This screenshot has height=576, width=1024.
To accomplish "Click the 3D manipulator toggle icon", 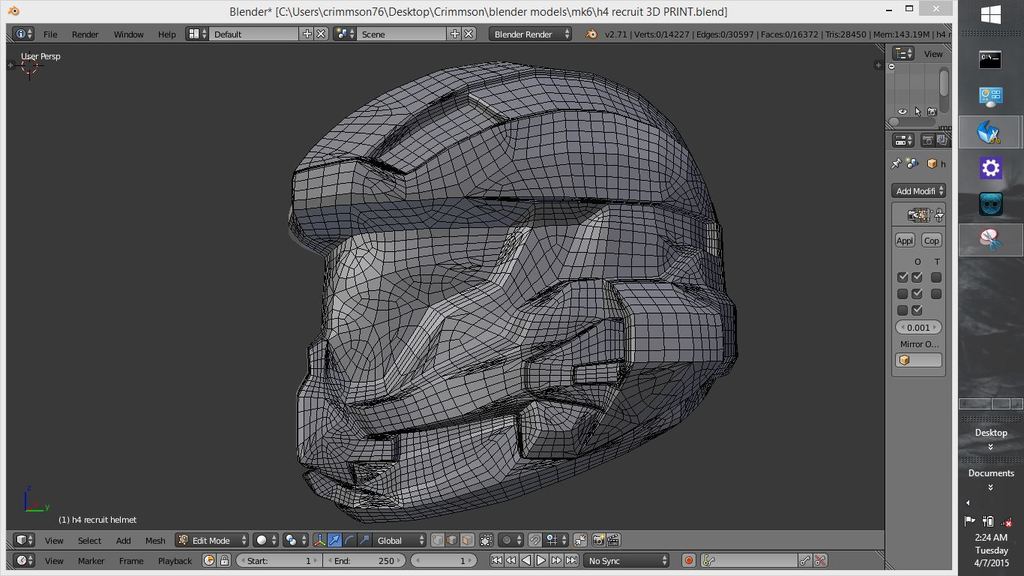I will (x=320, y=540).
